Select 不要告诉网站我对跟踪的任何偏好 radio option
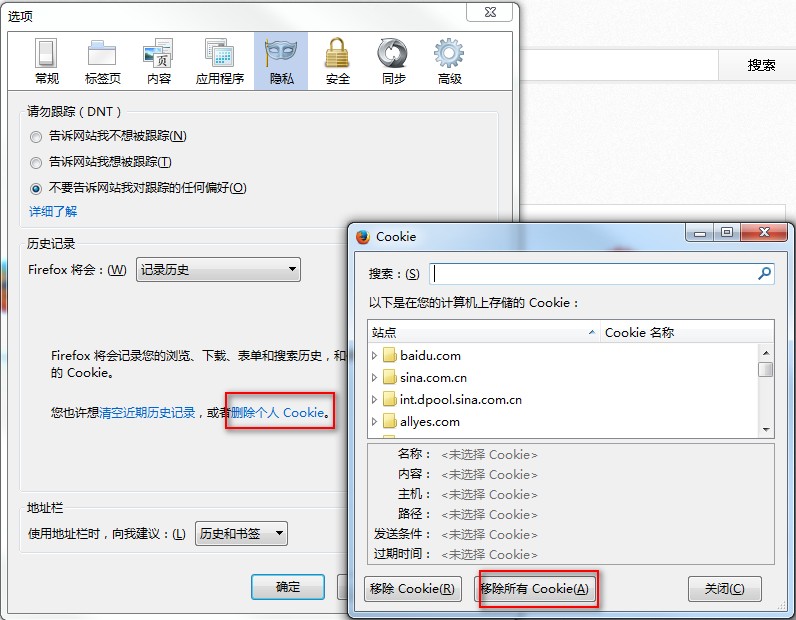Viewport: 796px width, 620px height. coord(36,189)
